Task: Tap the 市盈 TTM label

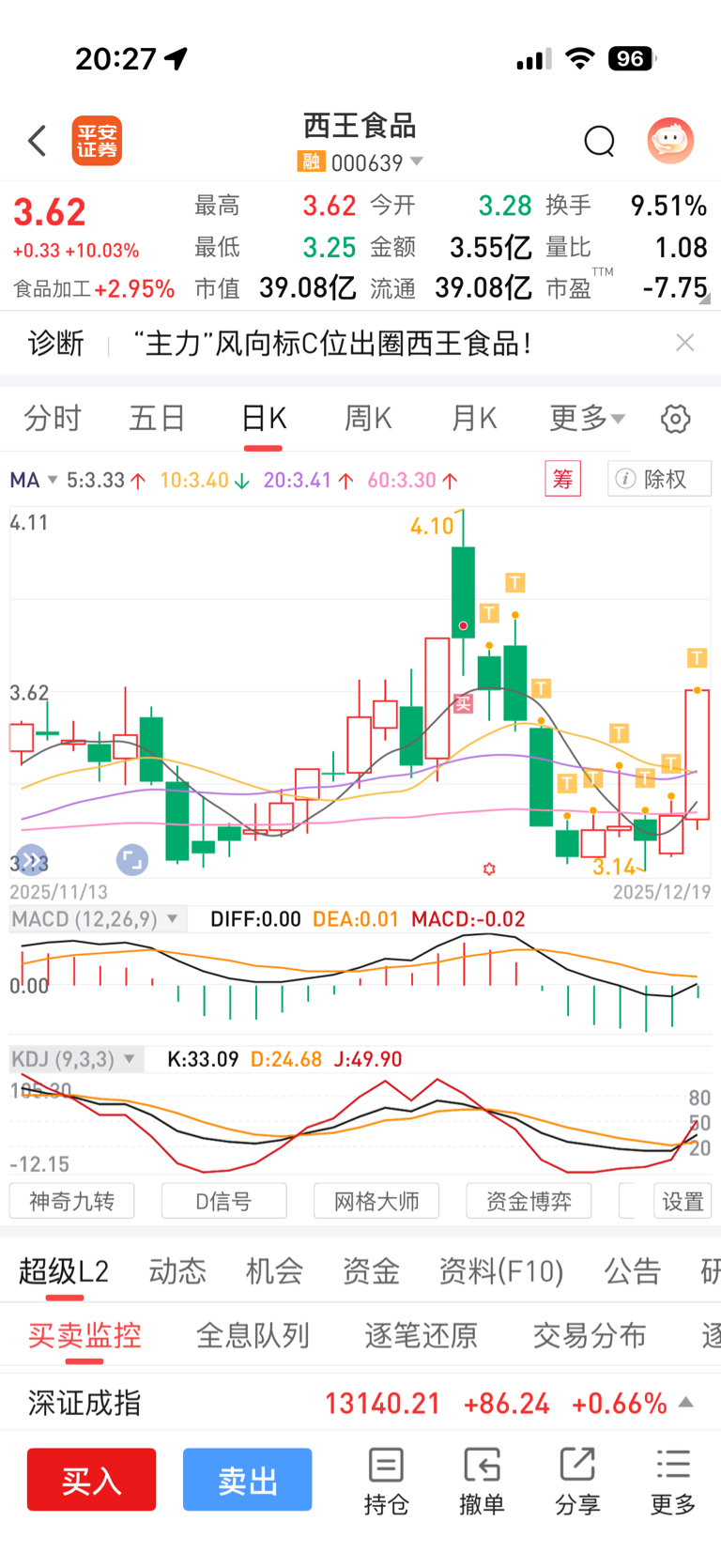Action: [579, 284]
